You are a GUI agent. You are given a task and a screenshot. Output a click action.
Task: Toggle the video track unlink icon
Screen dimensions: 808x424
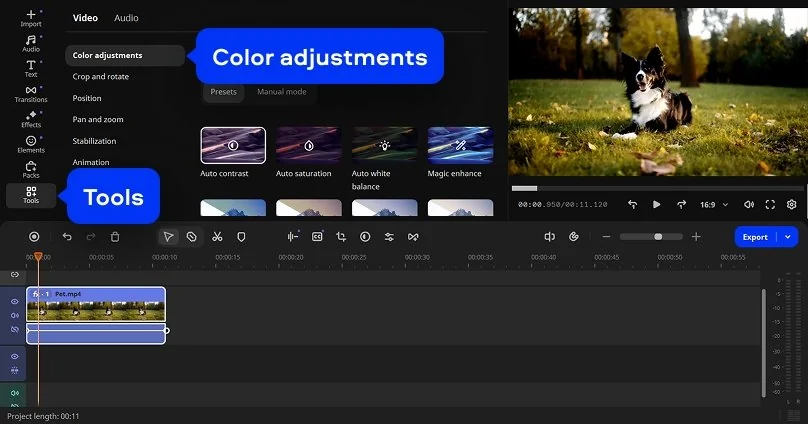tap(14, 329)
